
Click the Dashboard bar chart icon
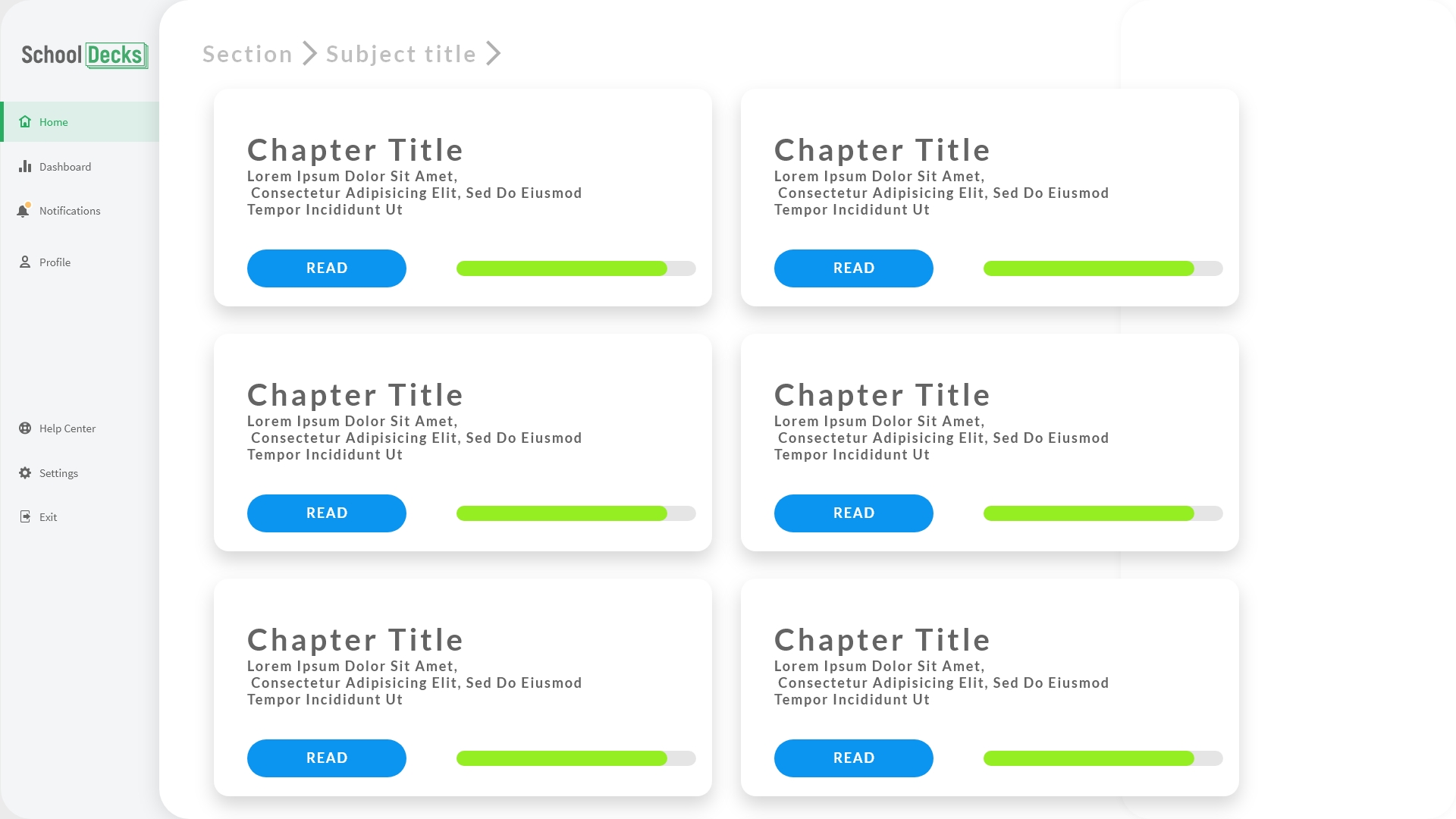tap(25, 166)
